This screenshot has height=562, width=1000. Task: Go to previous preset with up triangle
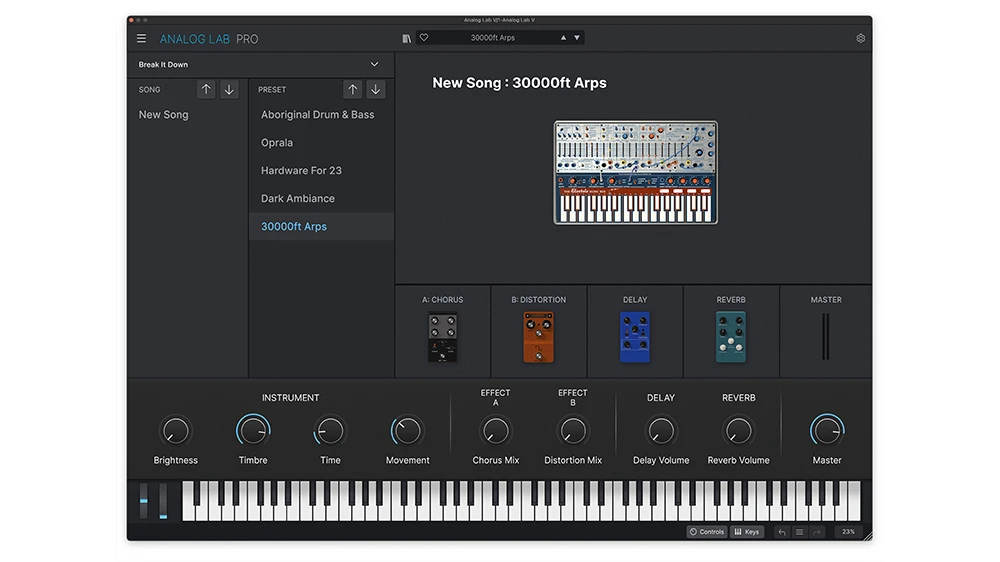[x=563, y=38]
